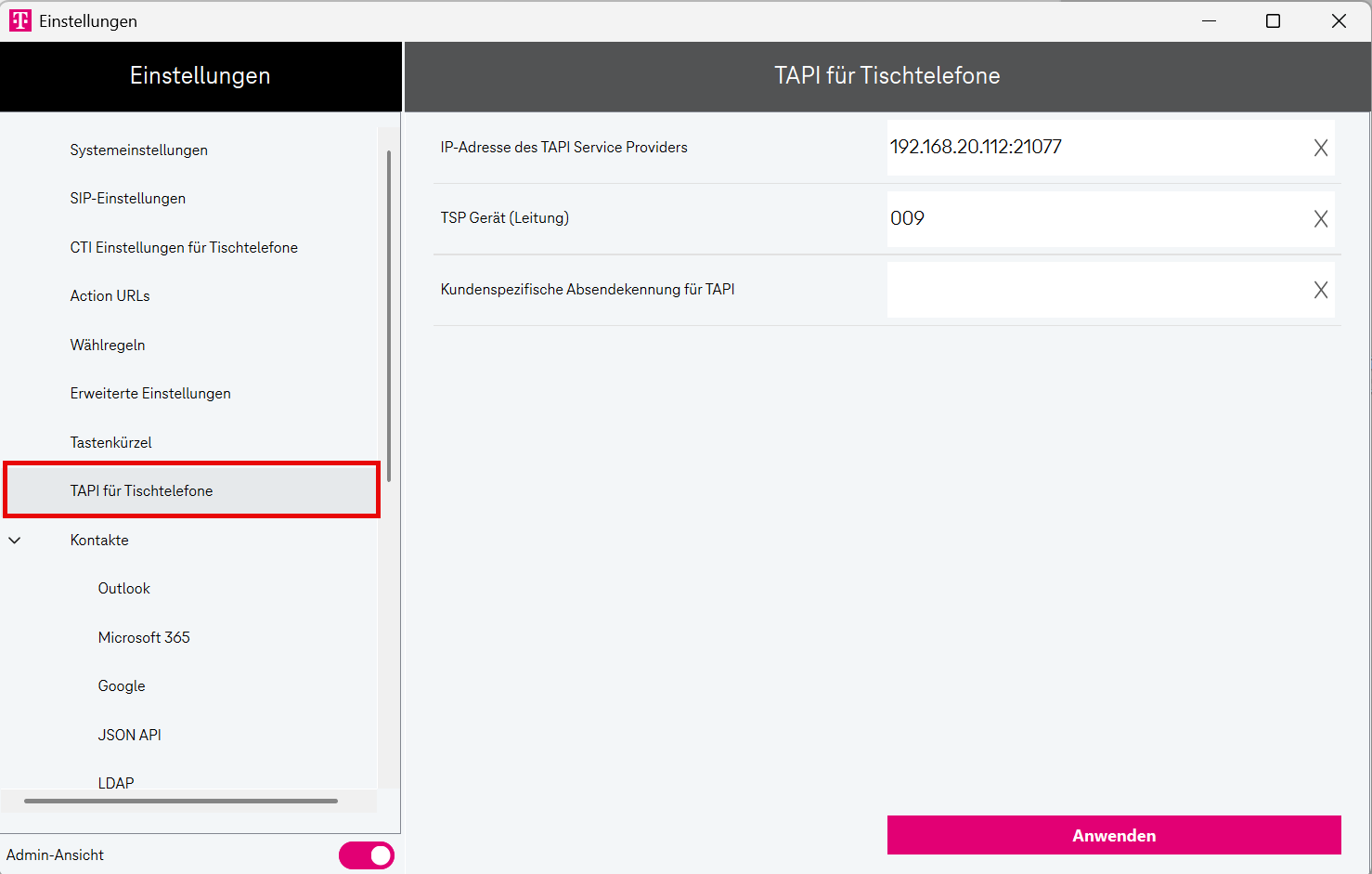
Task: Clear the IP-Adresse TAPI Service Provider field
Action: [x=1320, y=148]
